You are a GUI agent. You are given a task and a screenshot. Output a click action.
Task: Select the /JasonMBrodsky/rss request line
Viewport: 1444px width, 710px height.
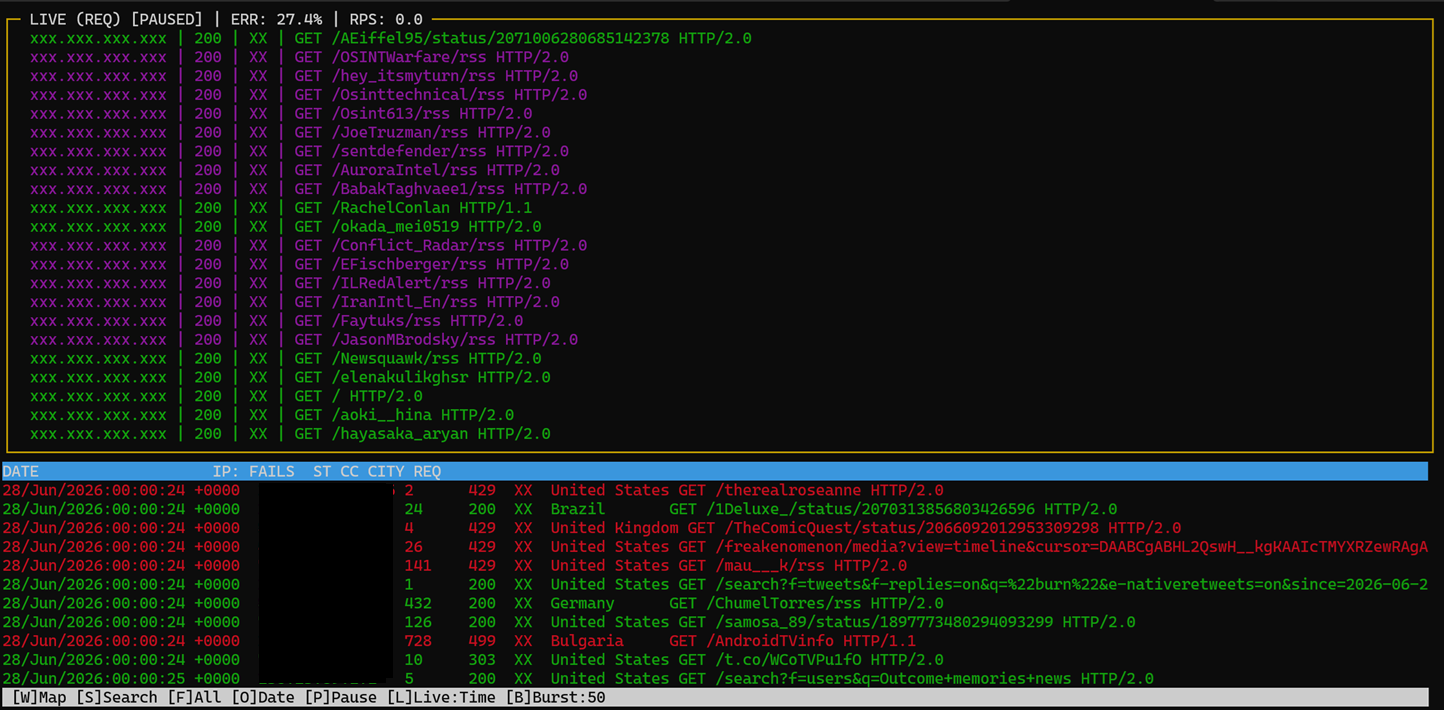(x=303, y=340)
